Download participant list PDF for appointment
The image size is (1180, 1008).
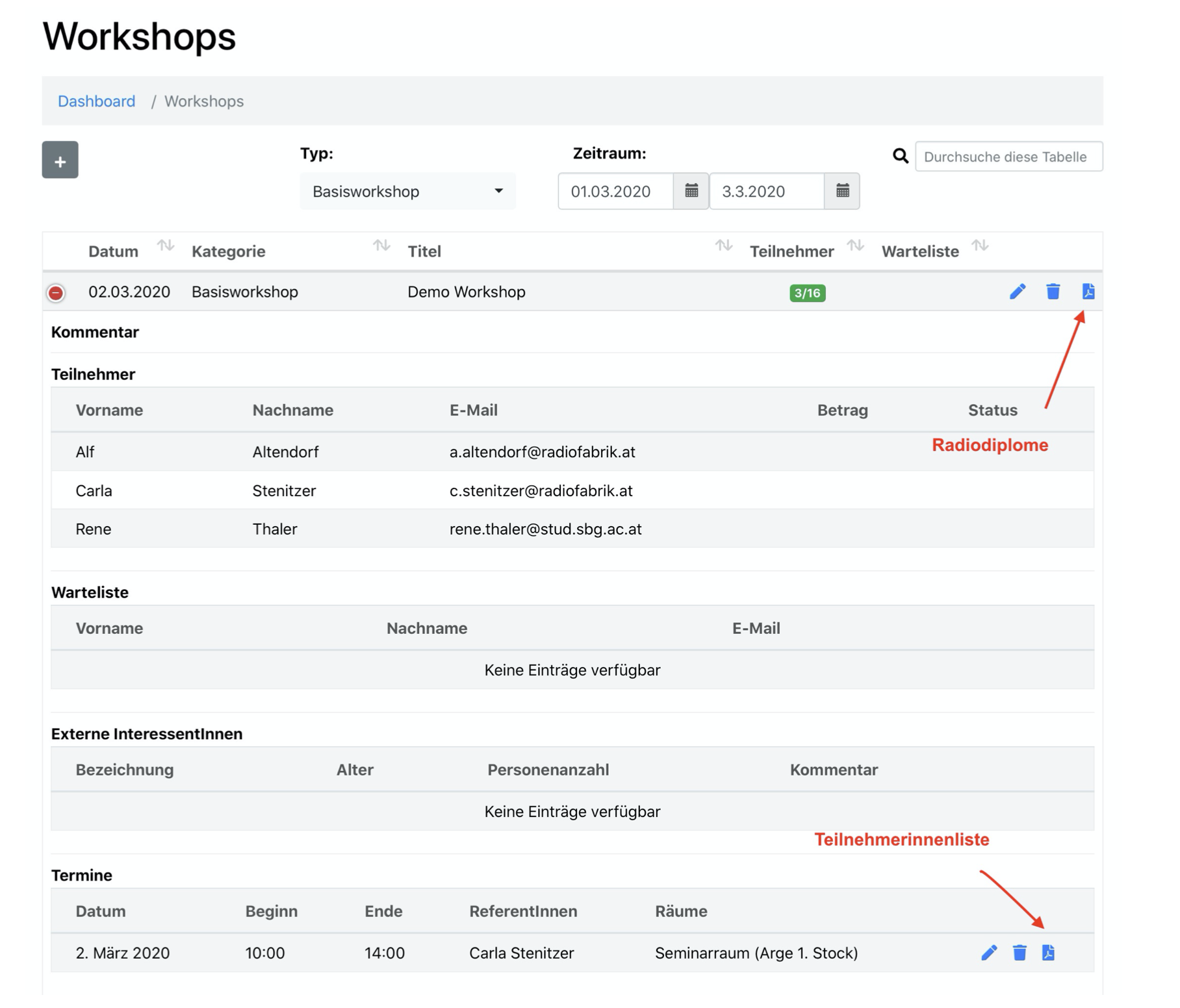click(x=1048, y=953)
